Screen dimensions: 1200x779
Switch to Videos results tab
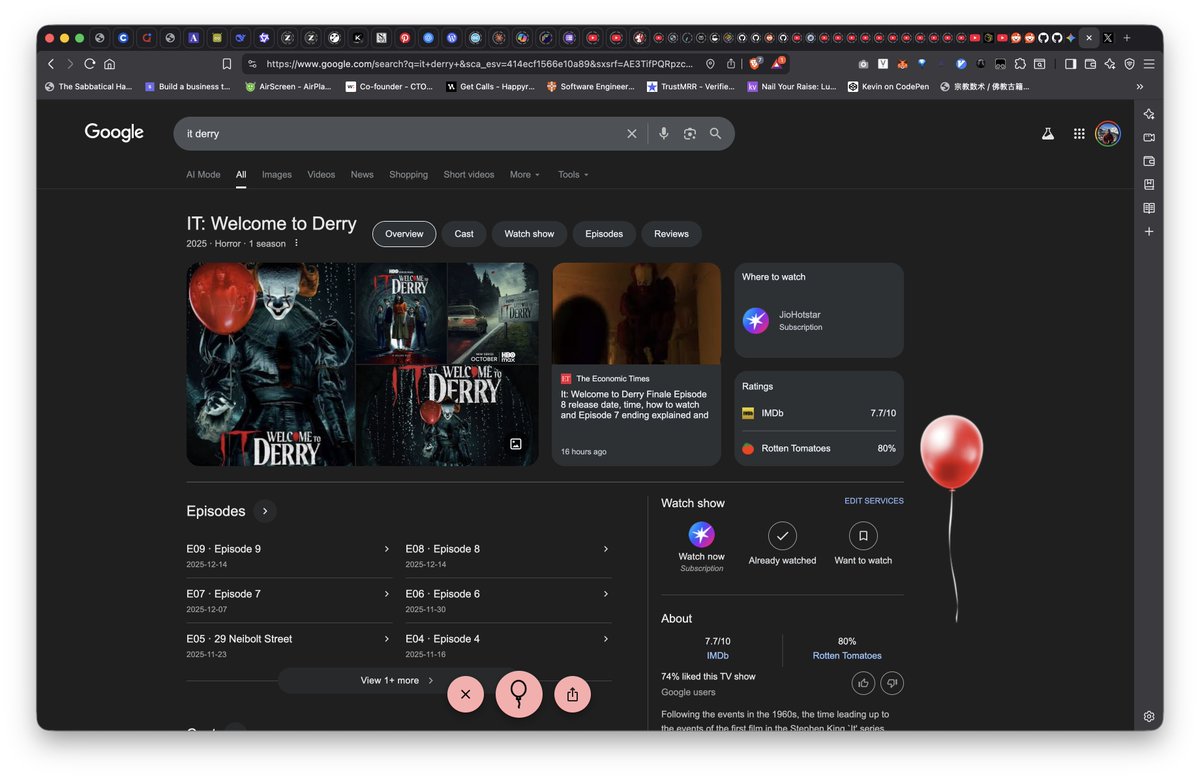pyautogui.click(x=321, y=175)
